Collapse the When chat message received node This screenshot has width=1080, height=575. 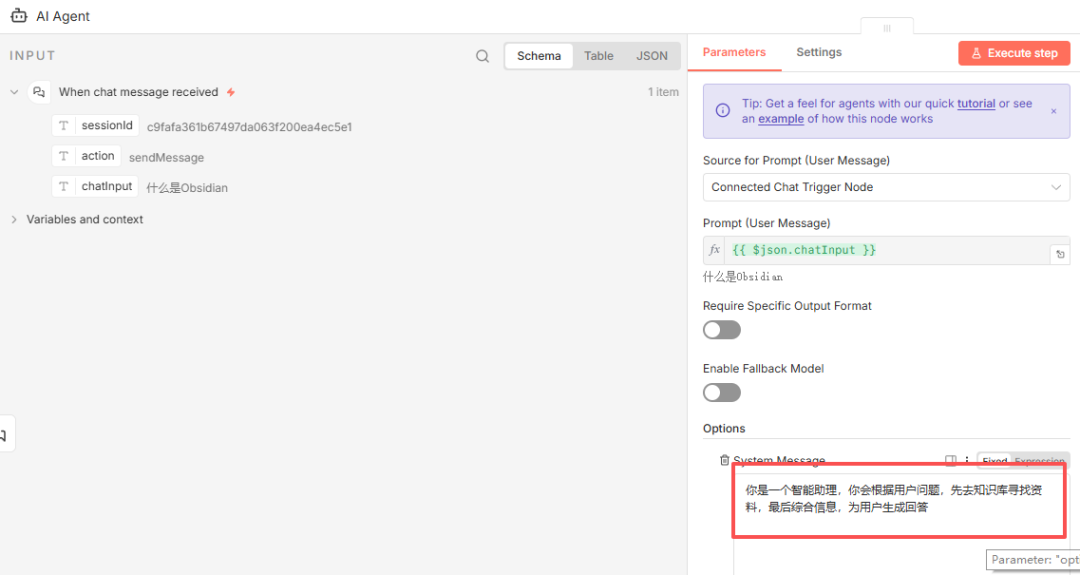(14, 92)
